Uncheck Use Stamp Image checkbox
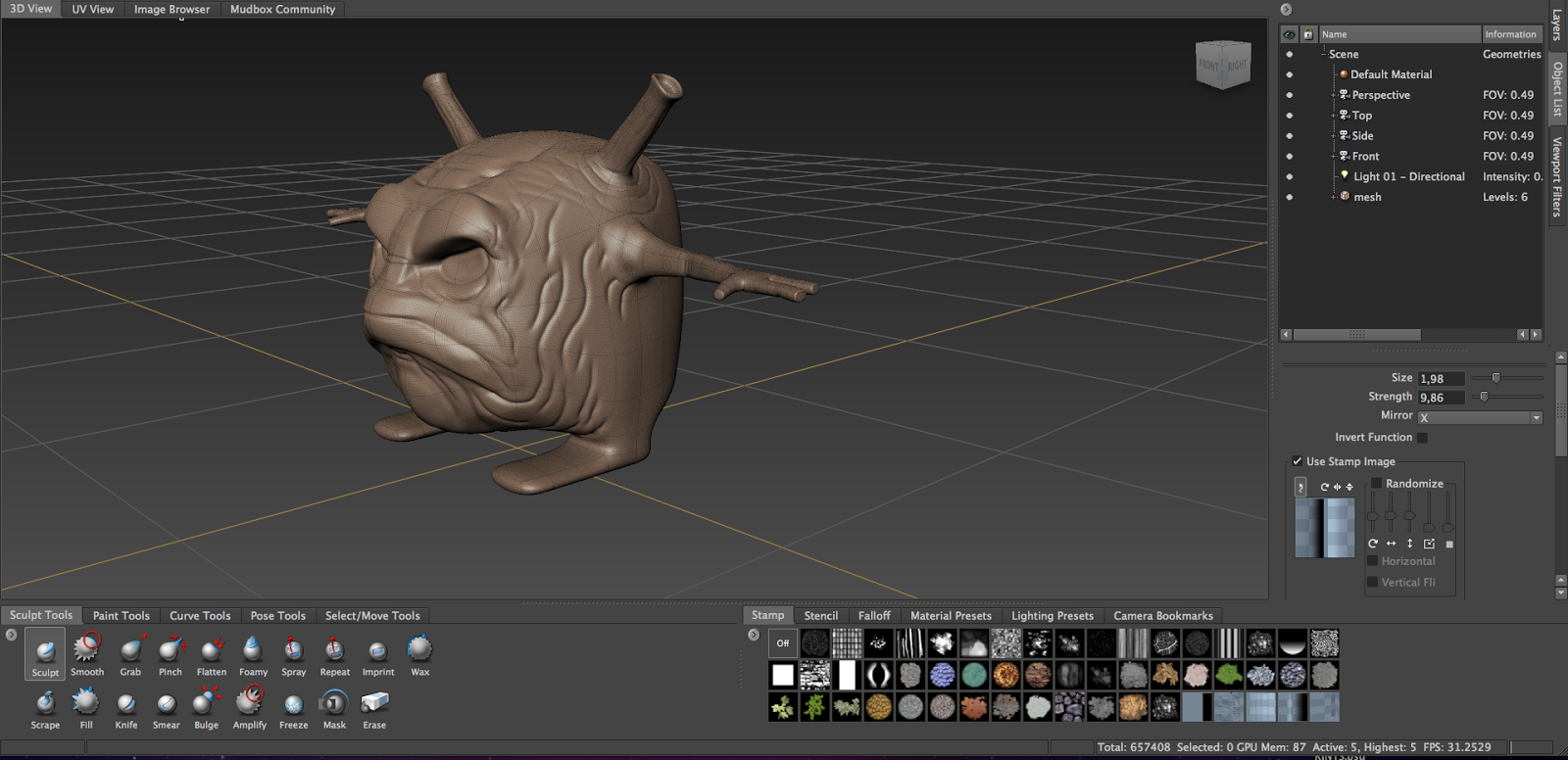Screen dimensions: 1568x760 point(1298,461)
